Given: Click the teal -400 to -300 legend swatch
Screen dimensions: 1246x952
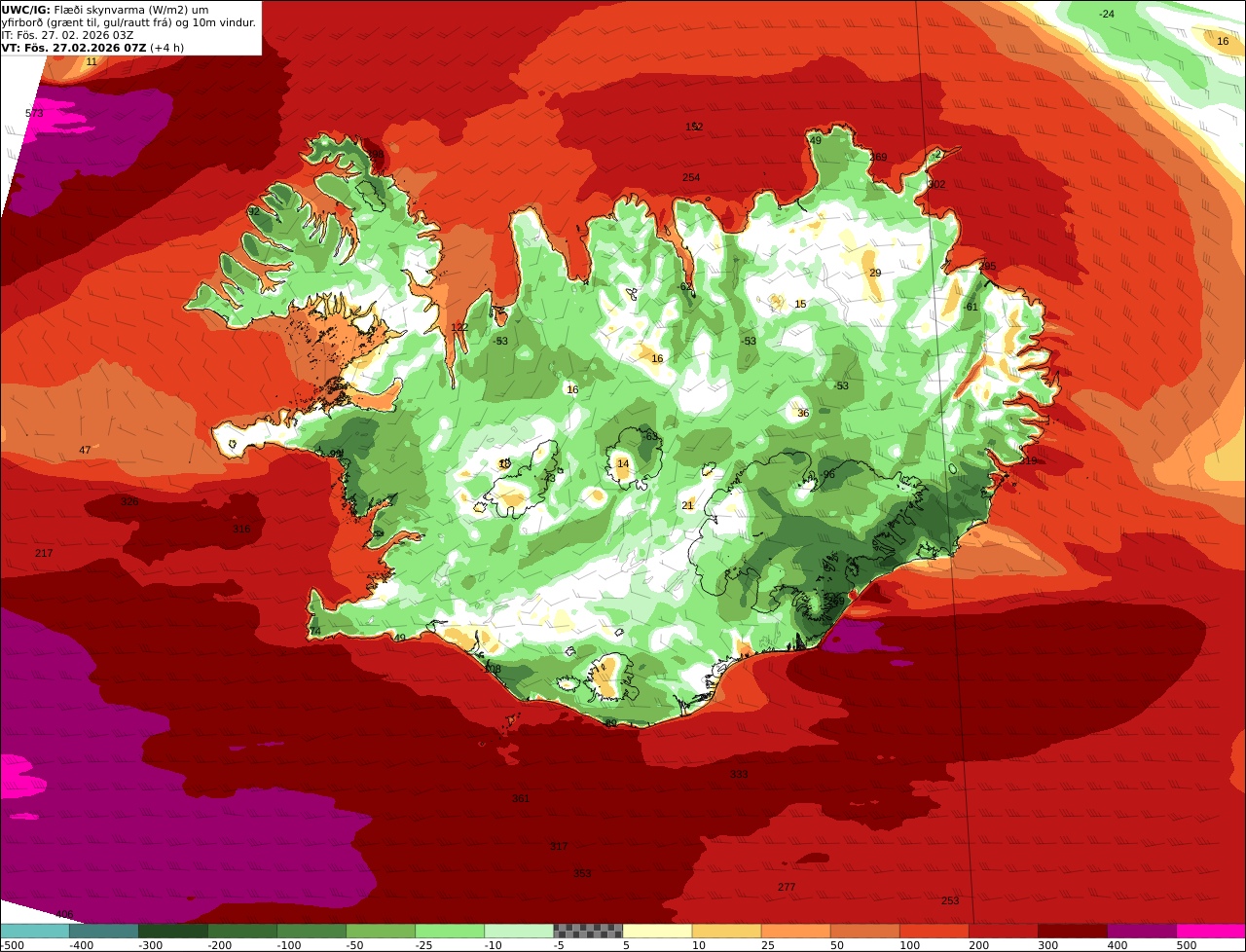Looking at the screenshot, I should coord(103,931).
